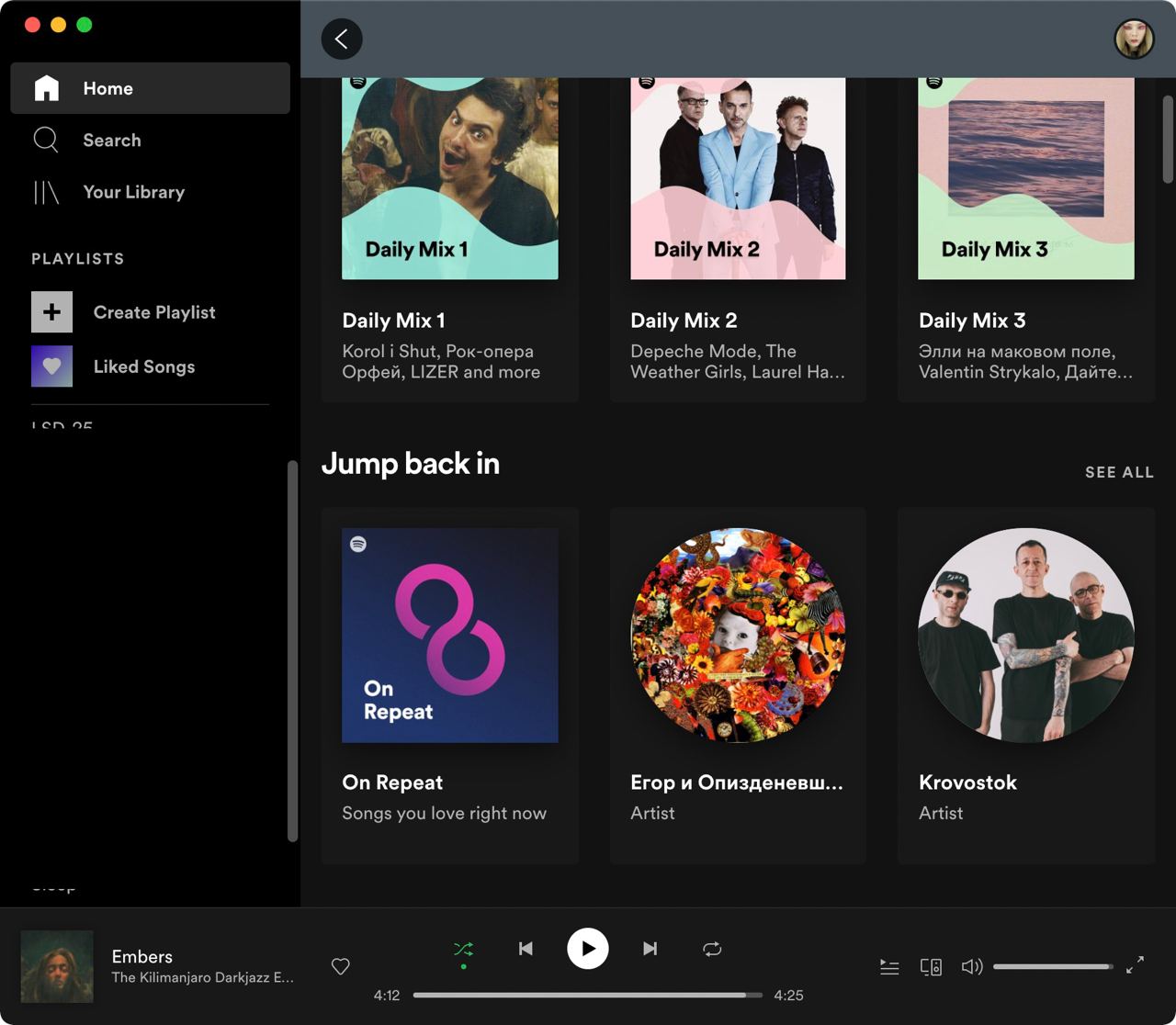The height and width of the screenshot is (1025, 1176).
Task: Click the Embers album art thumbnail
Action: (x=57, y=966)
